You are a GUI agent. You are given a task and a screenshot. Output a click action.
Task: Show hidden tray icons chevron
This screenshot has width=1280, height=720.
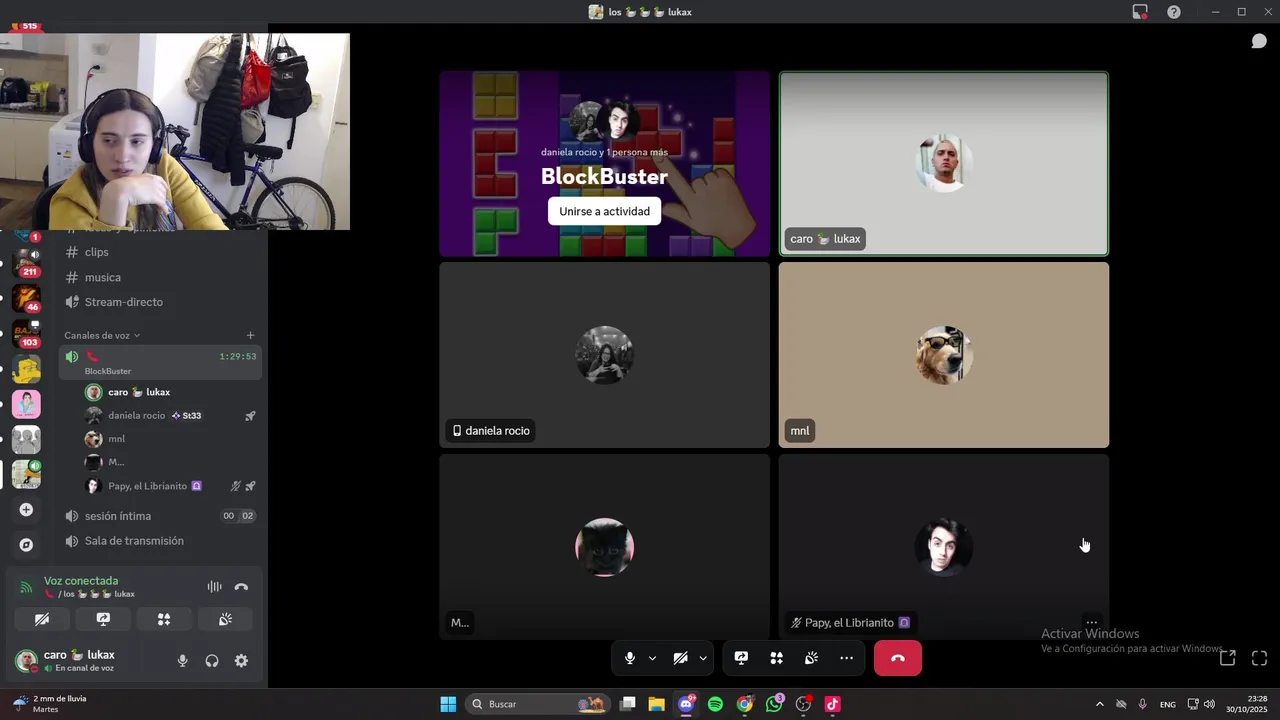tap(1100, 704)
